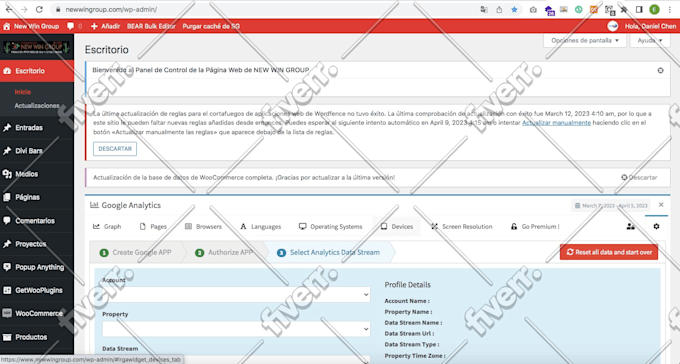Switch to the Languages tab

point(261,226)
